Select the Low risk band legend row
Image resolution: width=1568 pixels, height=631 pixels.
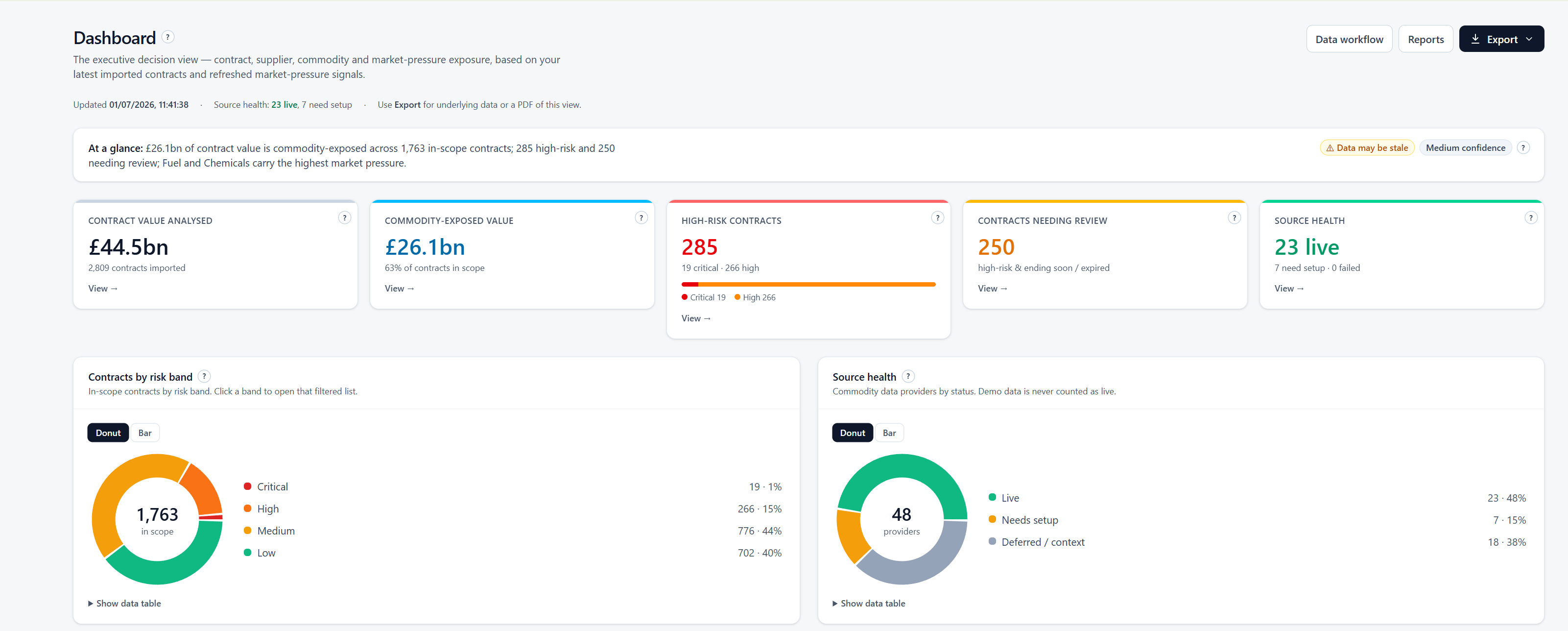coord(513,553)
